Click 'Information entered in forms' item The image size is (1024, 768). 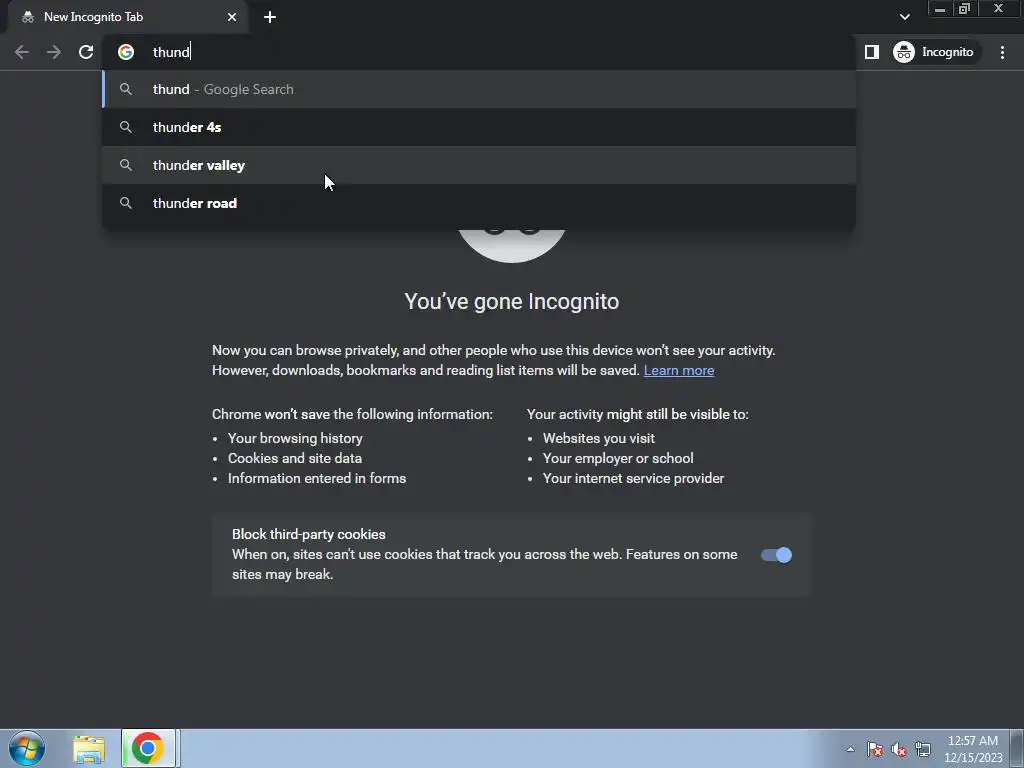coord(317,479)
